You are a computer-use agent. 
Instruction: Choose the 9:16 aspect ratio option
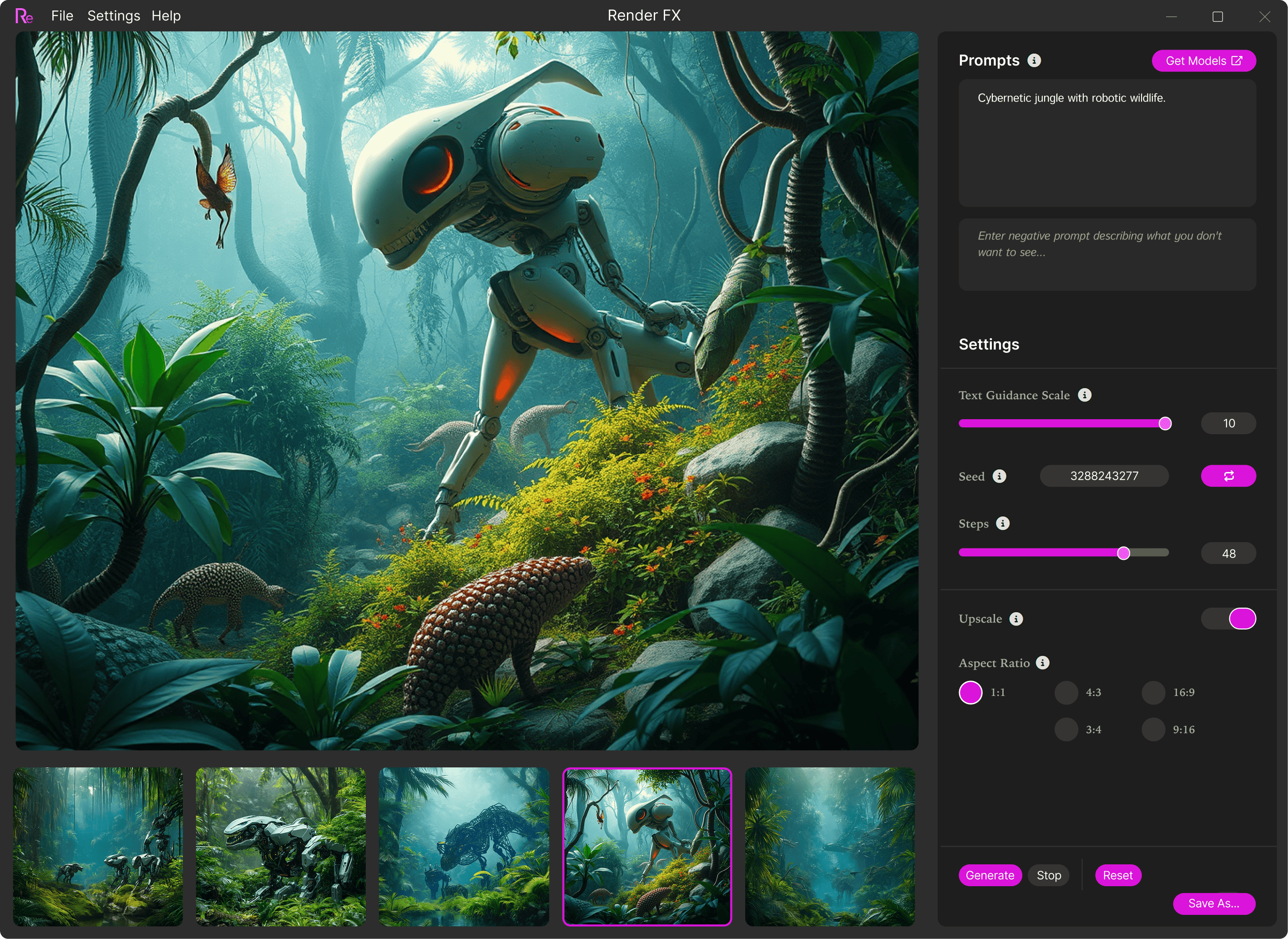coord(1153,730)
